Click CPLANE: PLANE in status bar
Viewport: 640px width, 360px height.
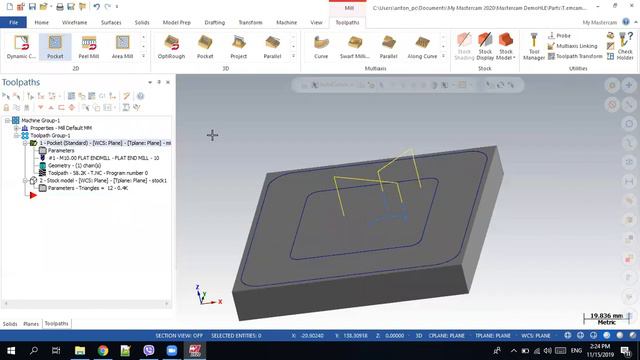(x=447, y=336)
